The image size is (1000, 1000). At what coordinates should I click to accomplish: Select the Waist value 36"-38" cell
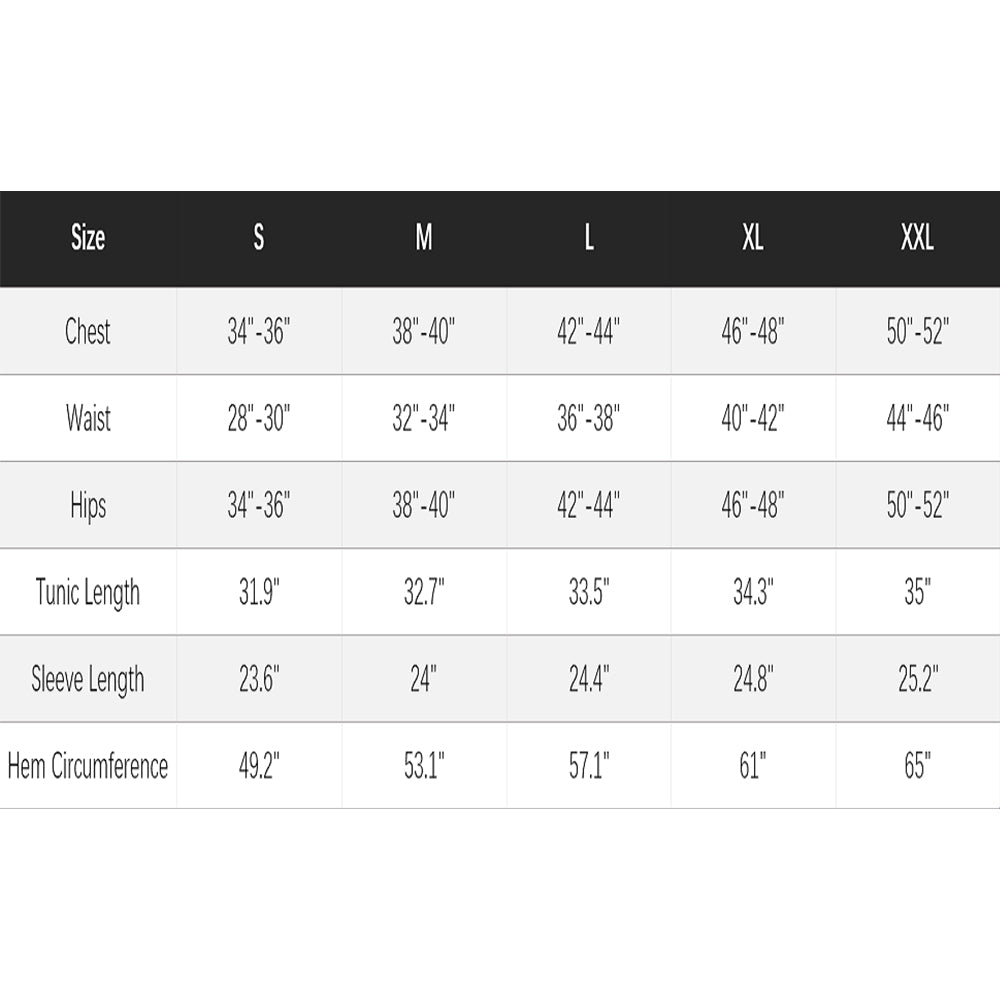[589, 418]
